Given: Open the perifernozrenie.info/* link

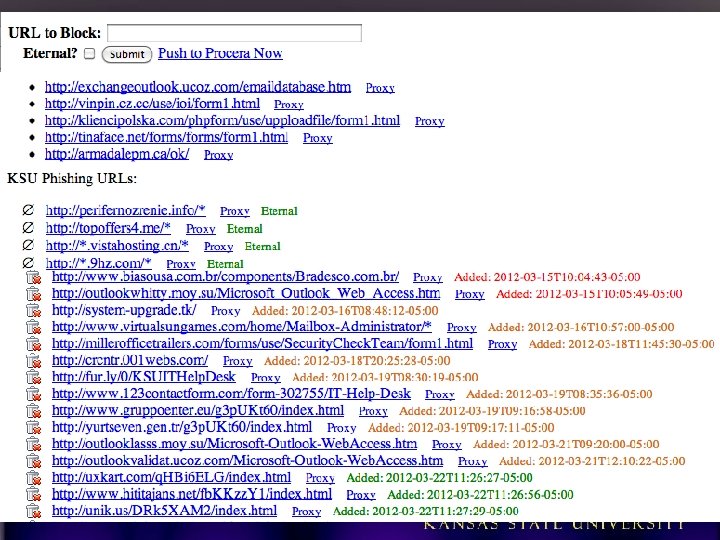Looking at the screenshot, I should click(126, 210).
